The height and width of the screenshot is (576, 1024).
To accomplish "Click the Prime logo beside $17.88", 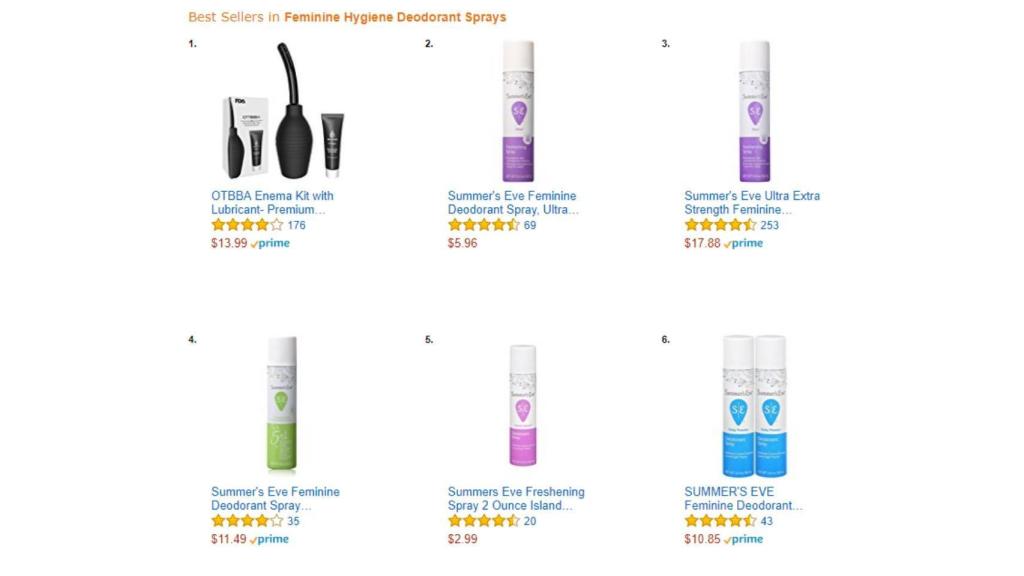I will 743,243.
